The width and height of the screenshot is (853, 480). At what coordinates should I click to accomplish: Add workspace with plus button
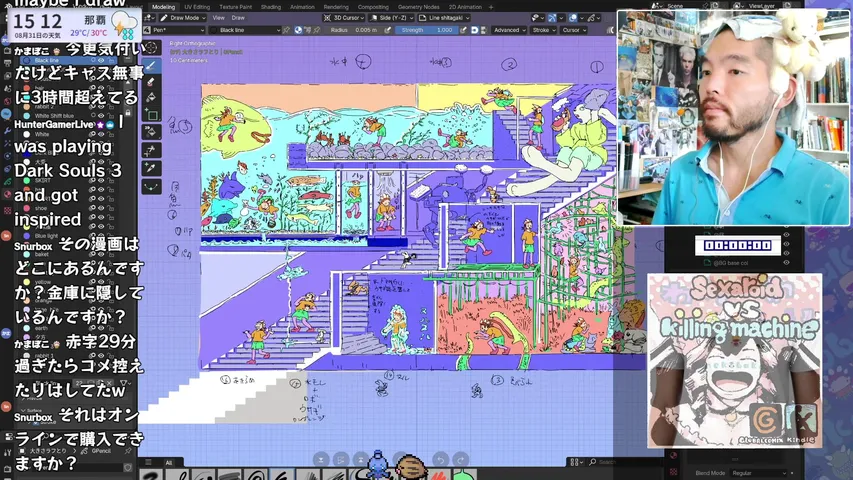(491, 7)
